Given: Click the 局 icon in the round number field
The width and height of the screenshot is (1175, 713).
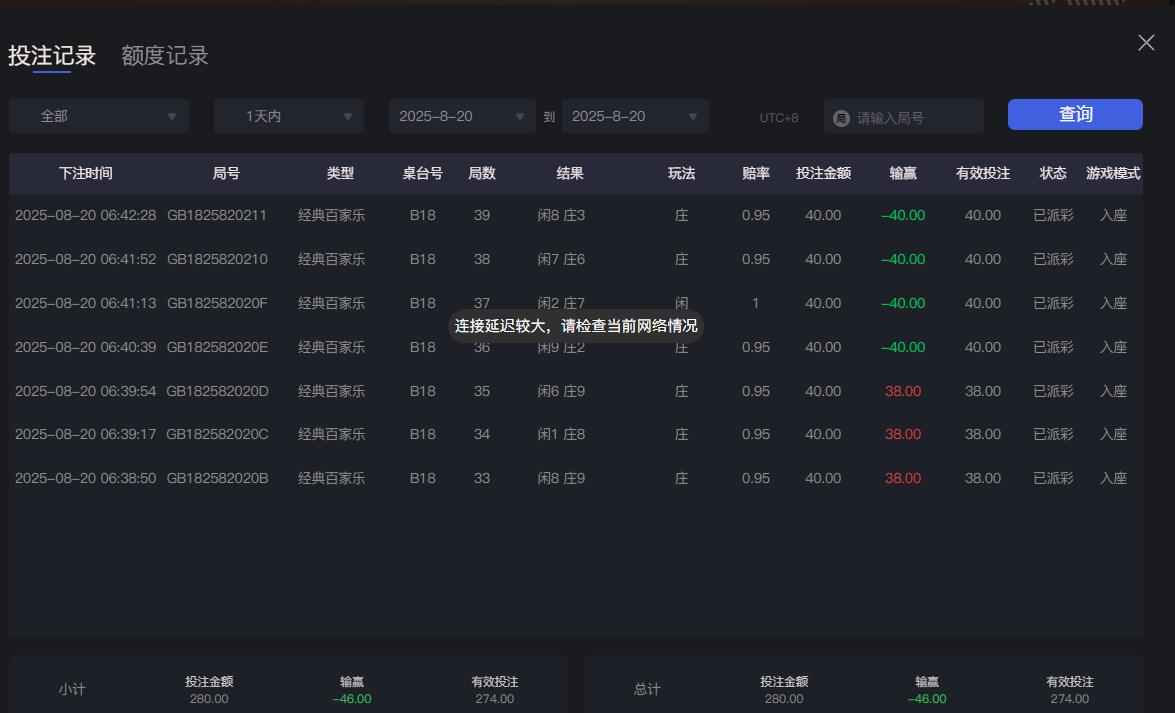Looking at the screenshot, I should (841, 116).
